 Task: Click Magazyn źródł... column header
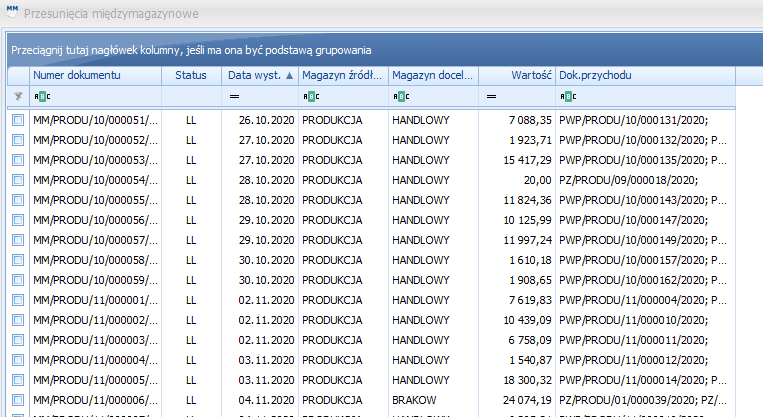tap(344, 75)
